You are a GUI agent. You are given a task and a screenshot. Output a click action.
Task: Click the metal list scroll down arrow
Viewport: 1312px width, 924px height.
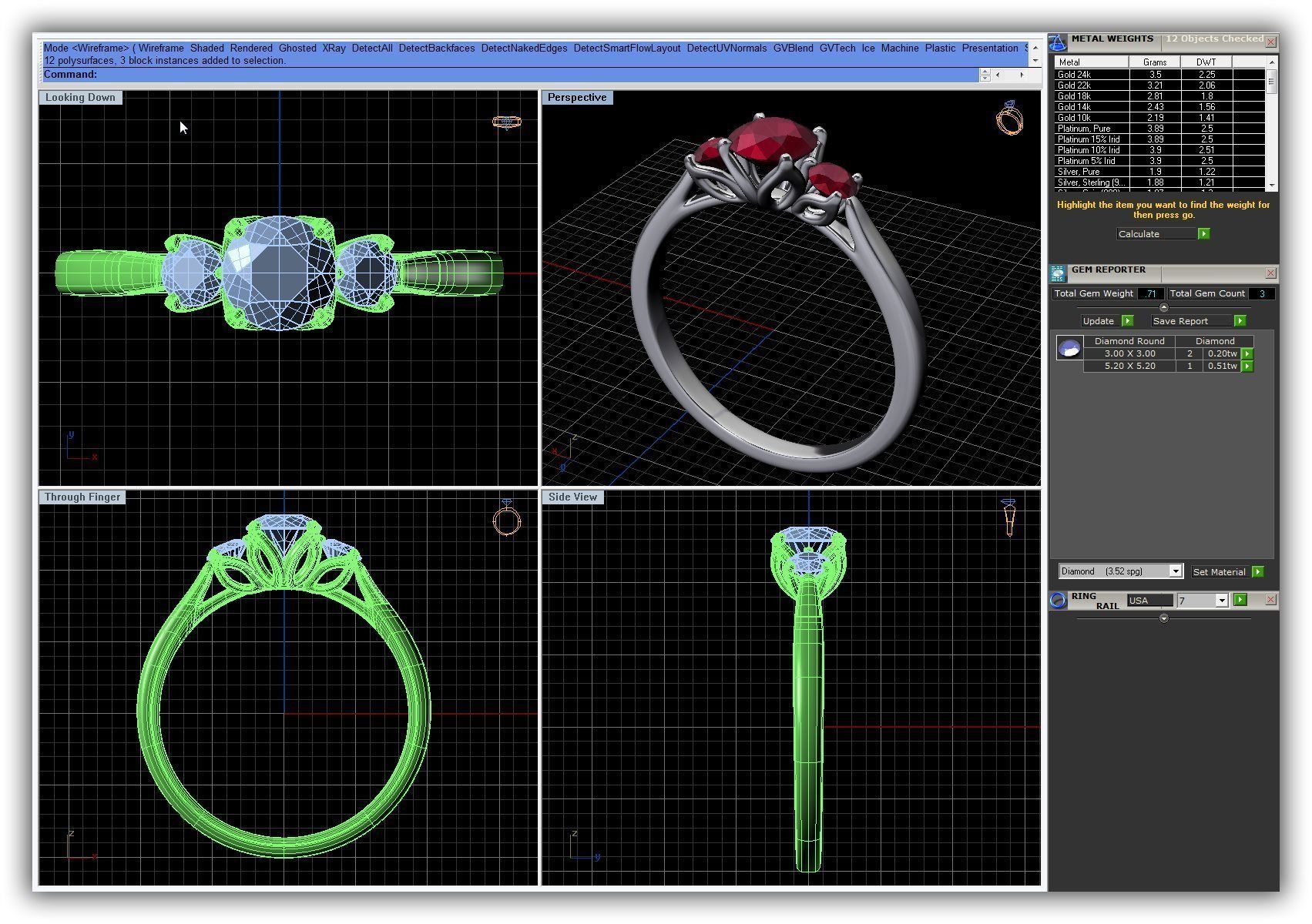coord(1271,186)
